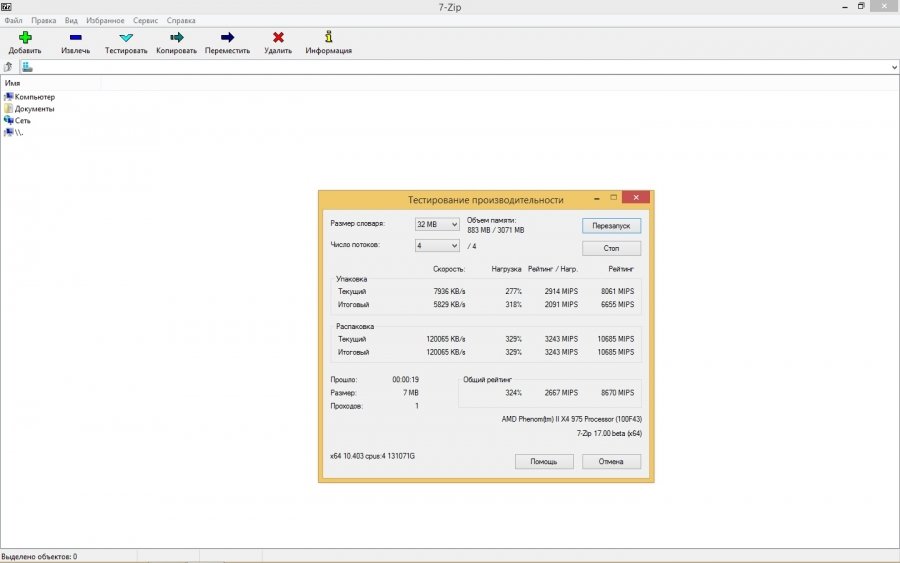The image size is (900, 563).
Task: Click the status bar text Выделено объектов: 0
Action: pos(39,557)
